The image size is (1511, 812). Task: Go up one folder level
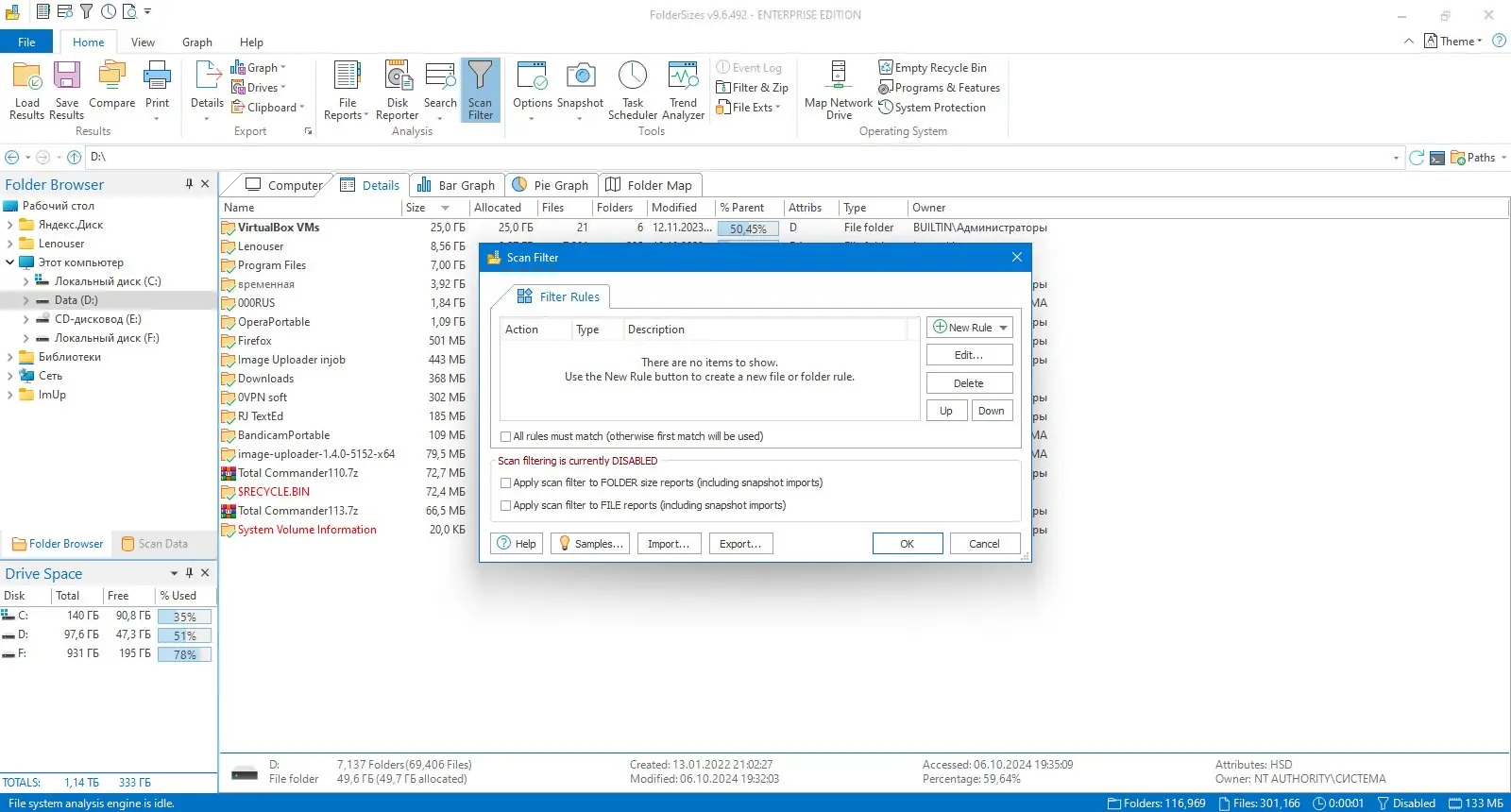pos(74,158)
